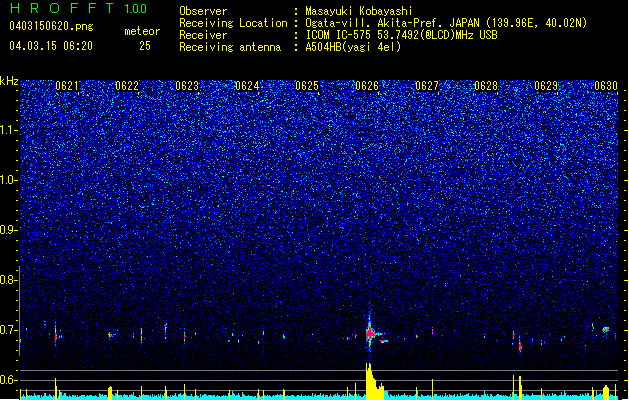The width and height of the screenshot is (629, 400).
Task: Click the 0625 time marker
Action: (x=307, y=86)
